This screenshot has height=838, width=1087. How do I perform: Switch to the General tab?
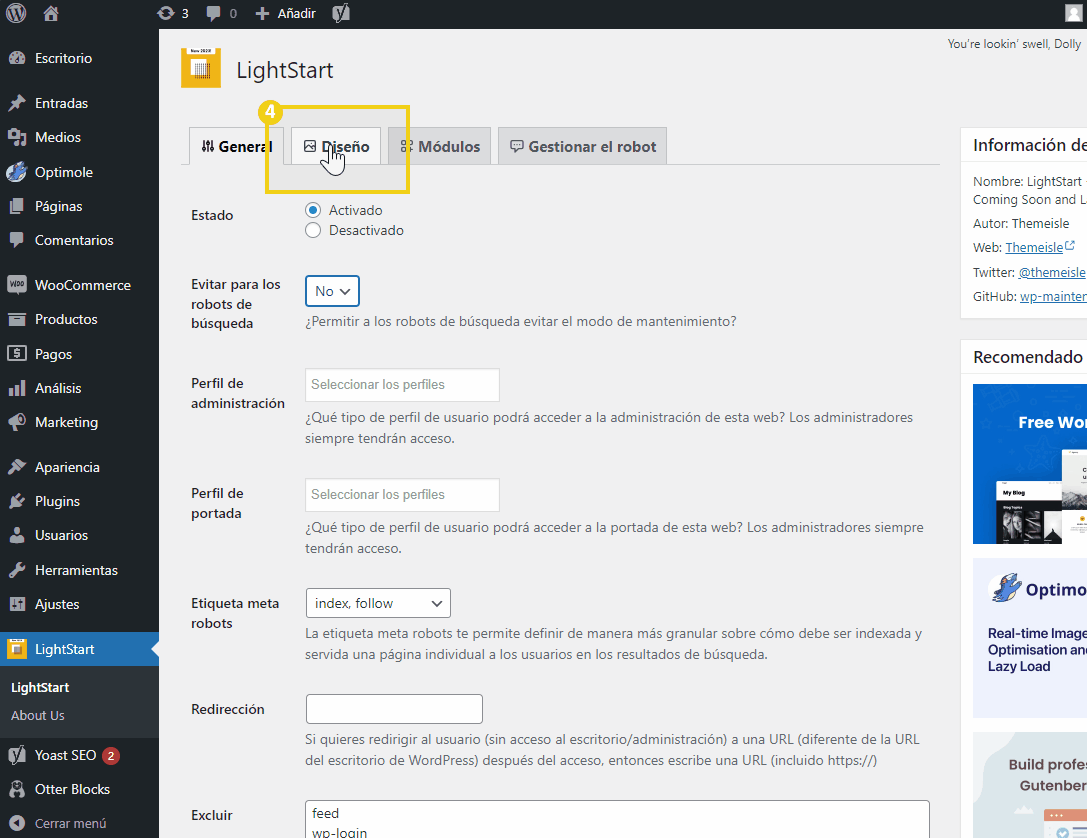(236, 146)
